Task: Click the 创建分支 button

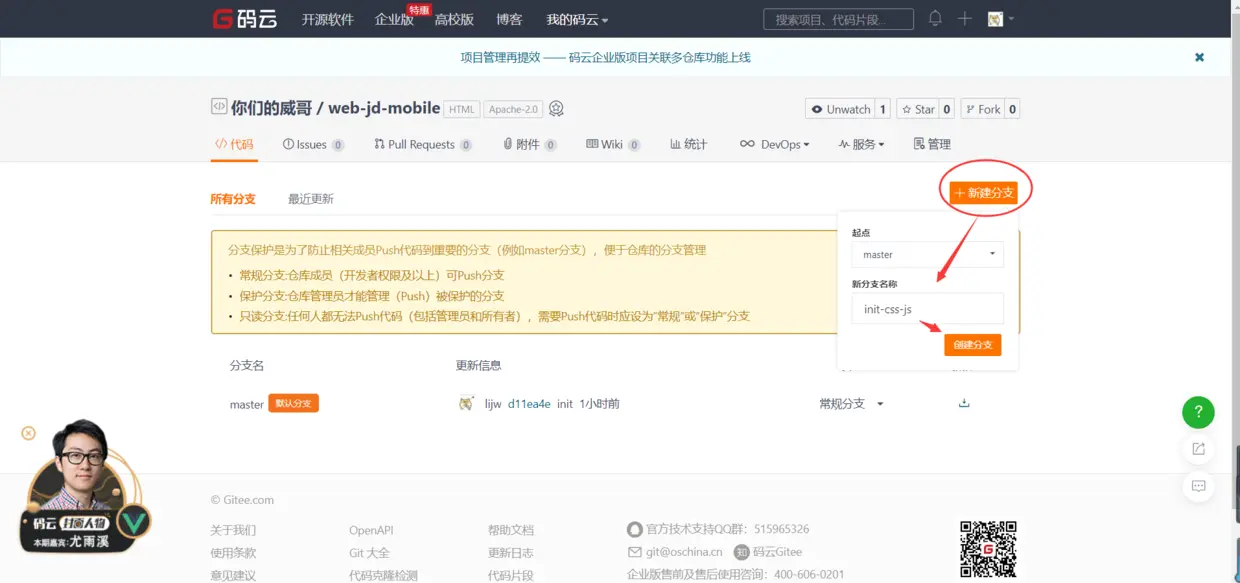Action: pos(973,345)
